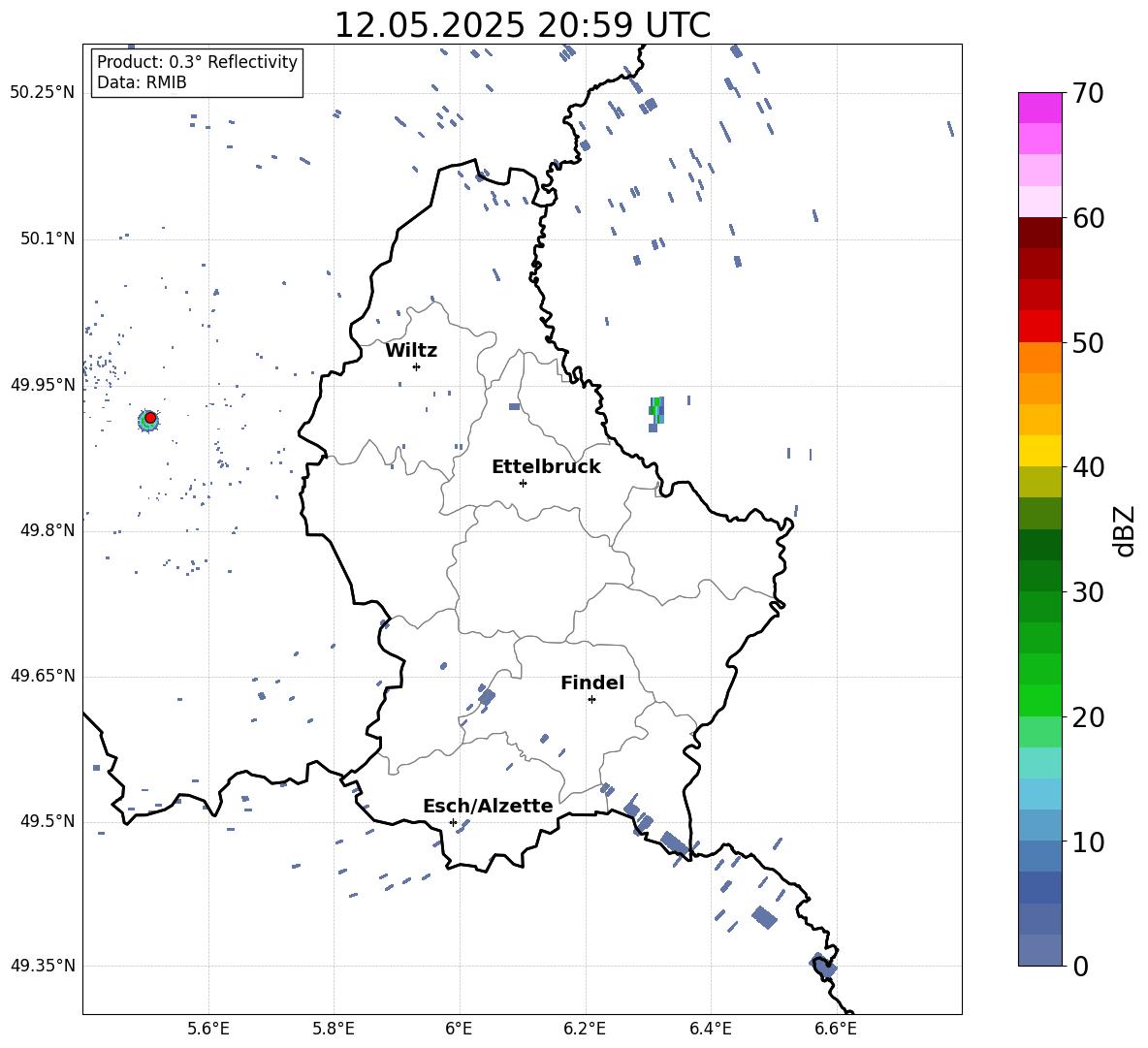This screenshot has width=1148, height=1048.
Task: Click the Product: 0.3° Reflectivity text
Action: (x=197, y=62)
